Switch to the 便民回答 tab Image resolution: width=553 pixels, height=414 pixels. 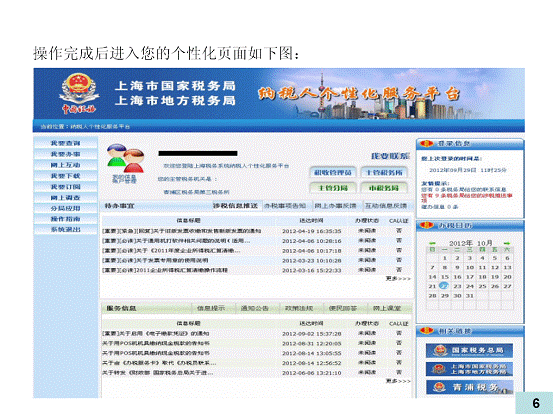(x=343, y=308)
